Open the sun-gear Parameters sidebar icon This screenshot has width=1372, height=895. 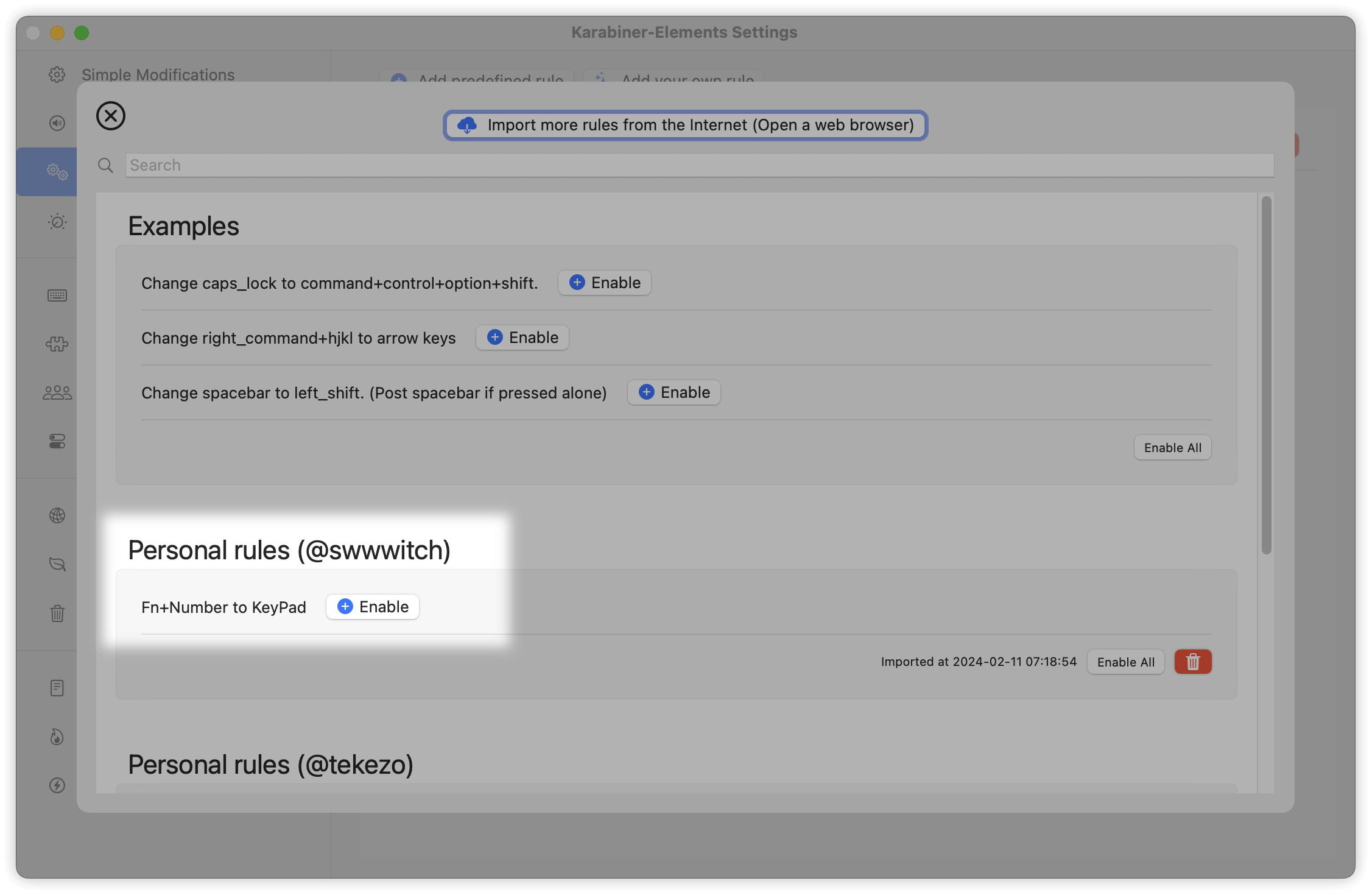[57, 222]
